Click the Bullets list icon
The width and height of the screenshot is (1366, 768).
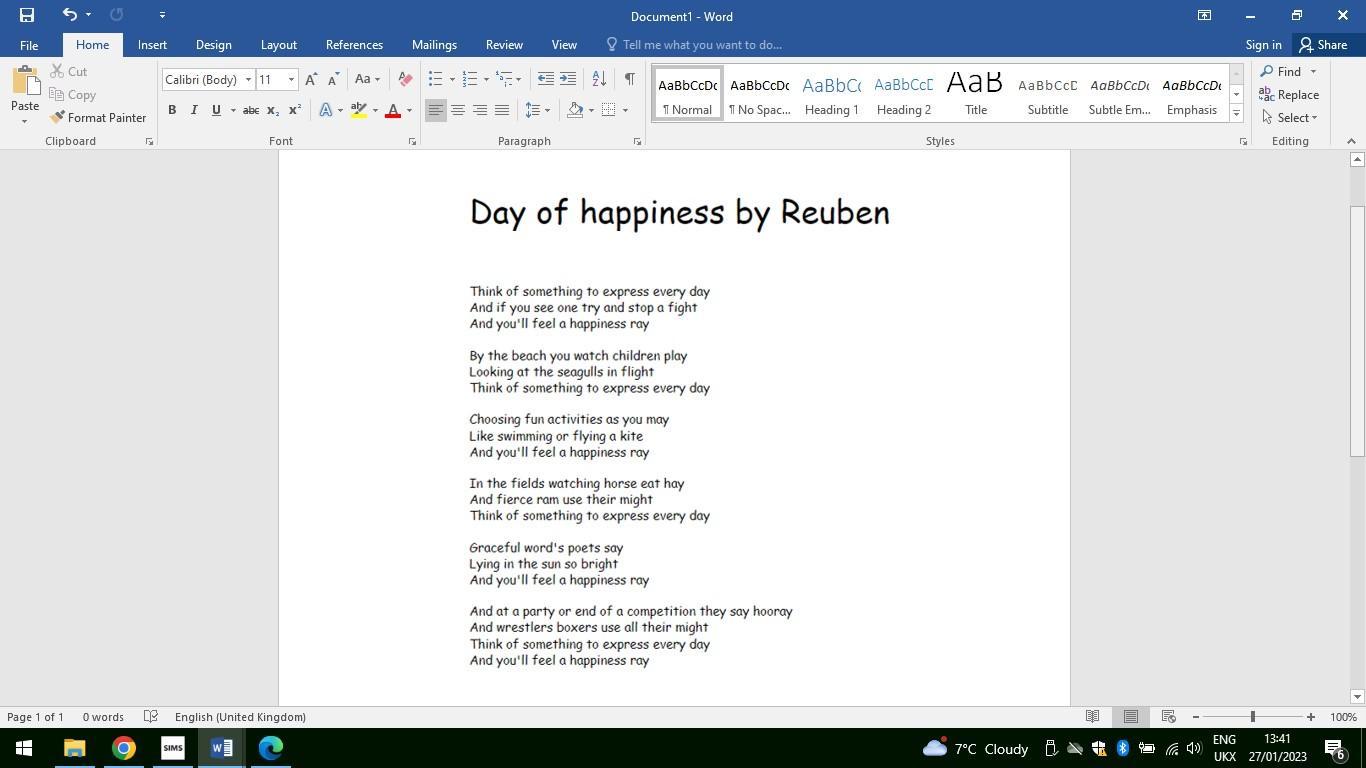click(435, 79)
